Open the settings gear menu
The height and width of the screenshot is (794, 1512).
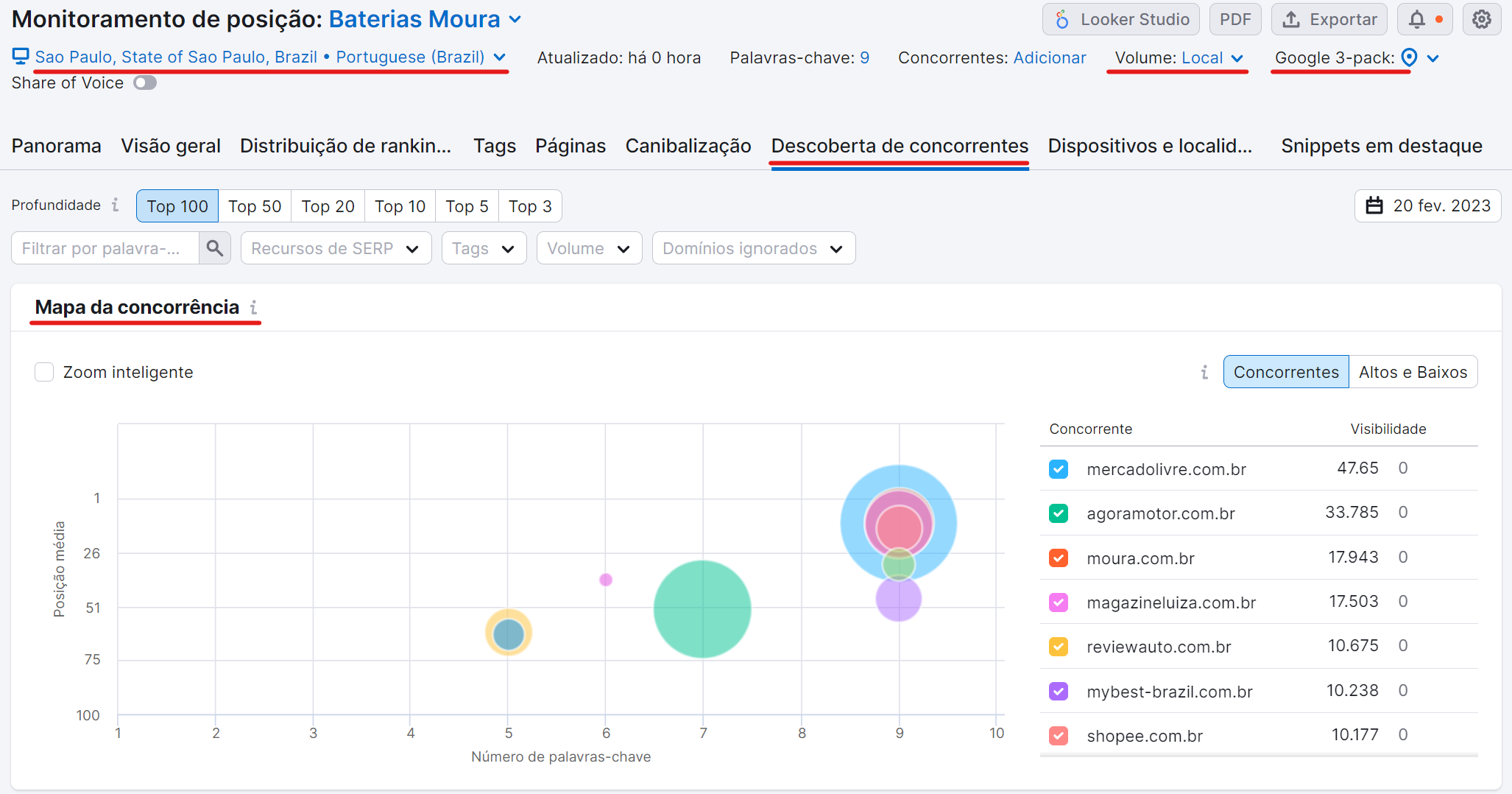pos(1481,18)
